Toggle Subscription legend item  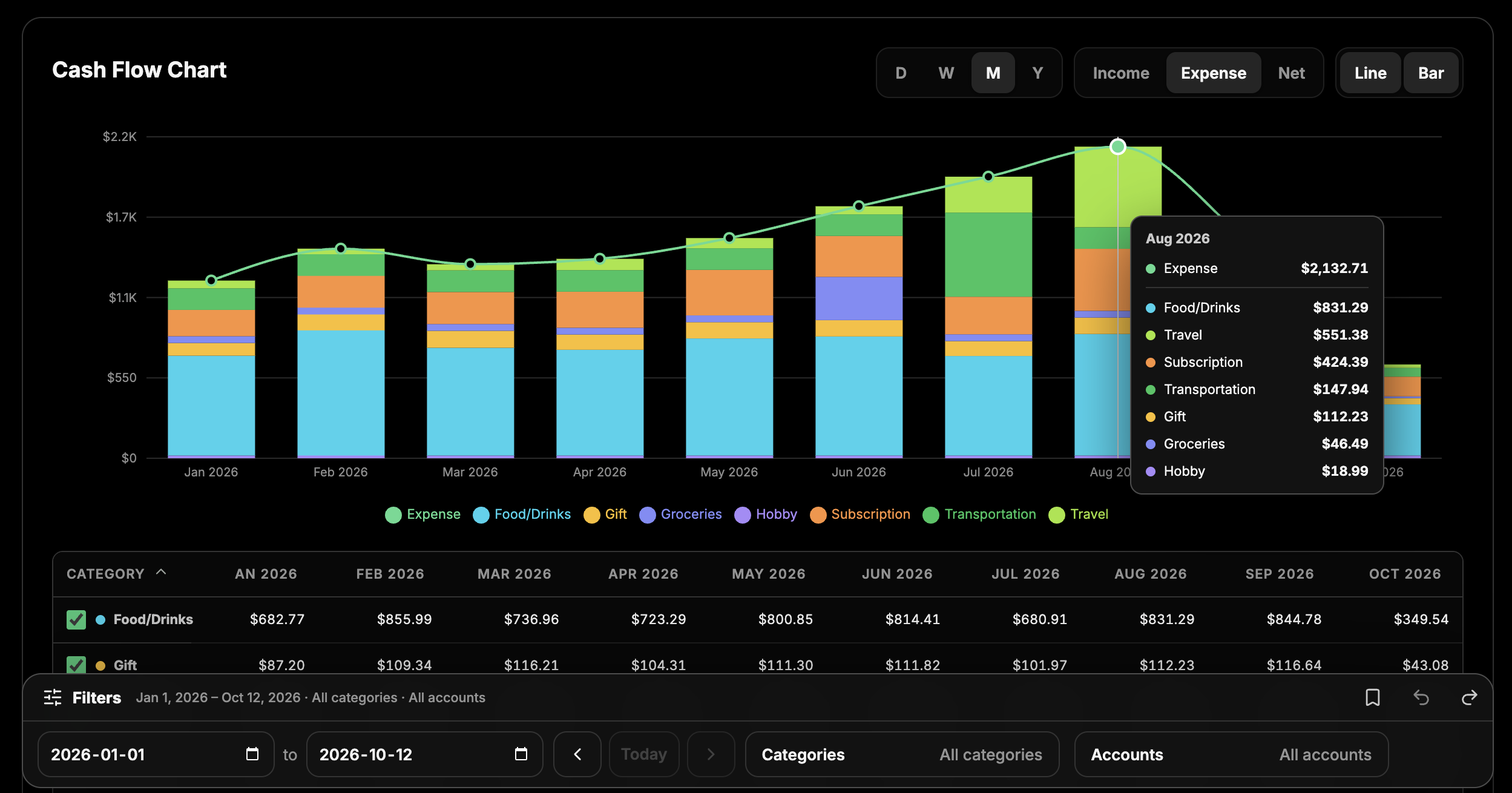tap(860, 515)
